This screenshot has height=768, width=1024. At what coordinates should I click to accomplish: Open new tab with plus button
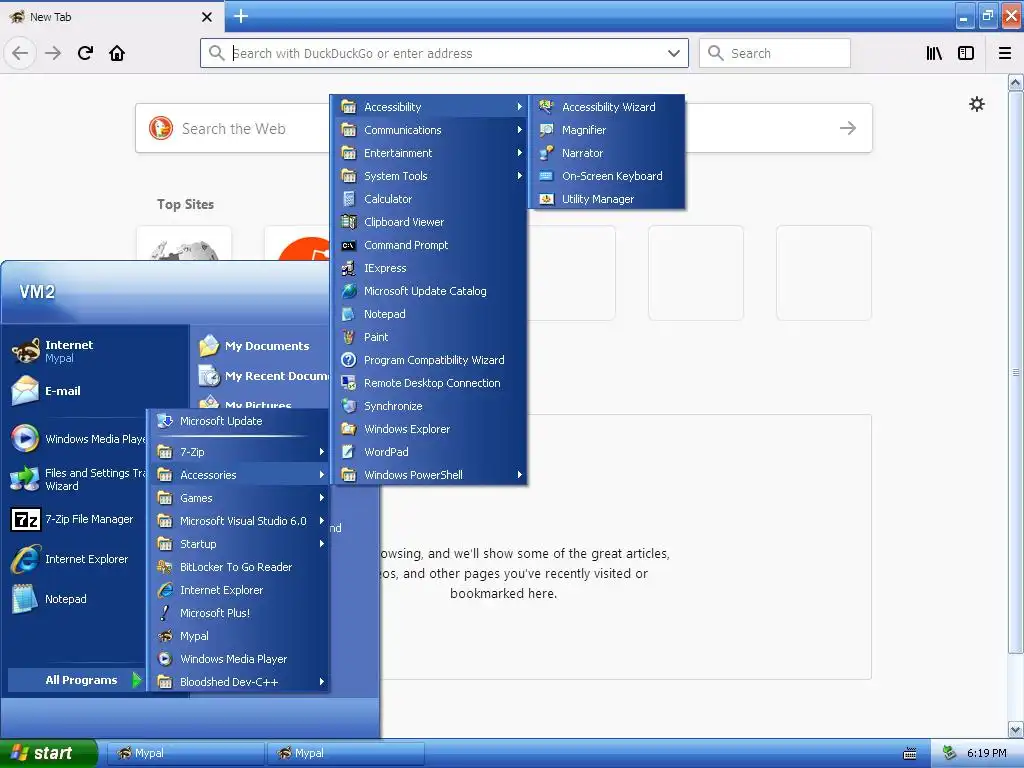pos(241,16)
